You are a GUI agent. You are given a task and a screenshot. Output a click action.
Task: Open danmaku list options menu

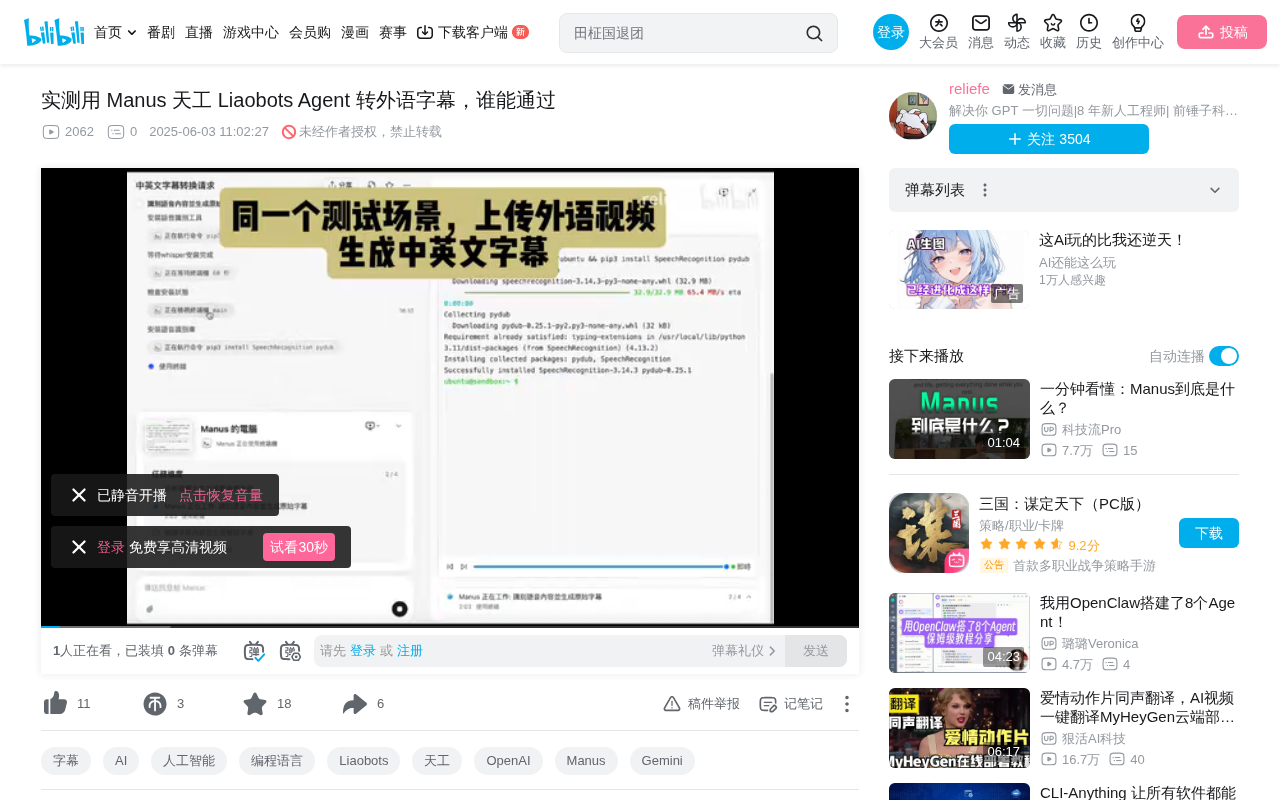[985, 190]
